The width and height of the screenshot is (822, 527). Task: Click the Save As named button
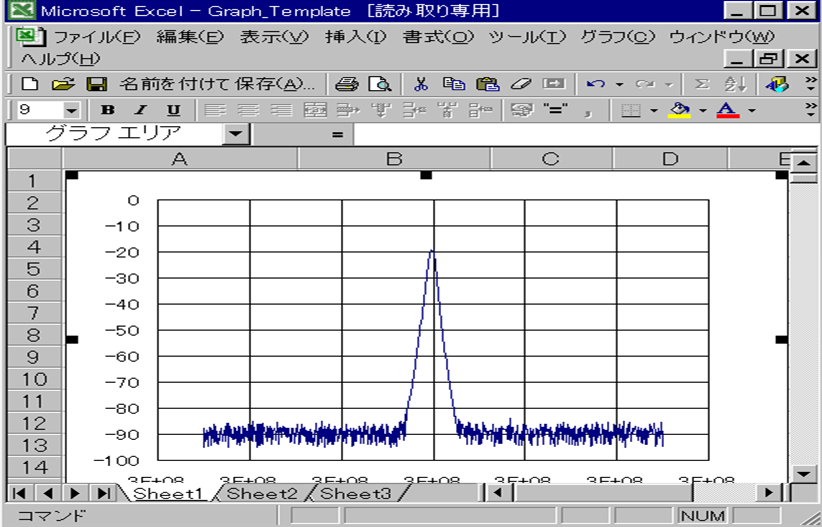tap(217, 84)
